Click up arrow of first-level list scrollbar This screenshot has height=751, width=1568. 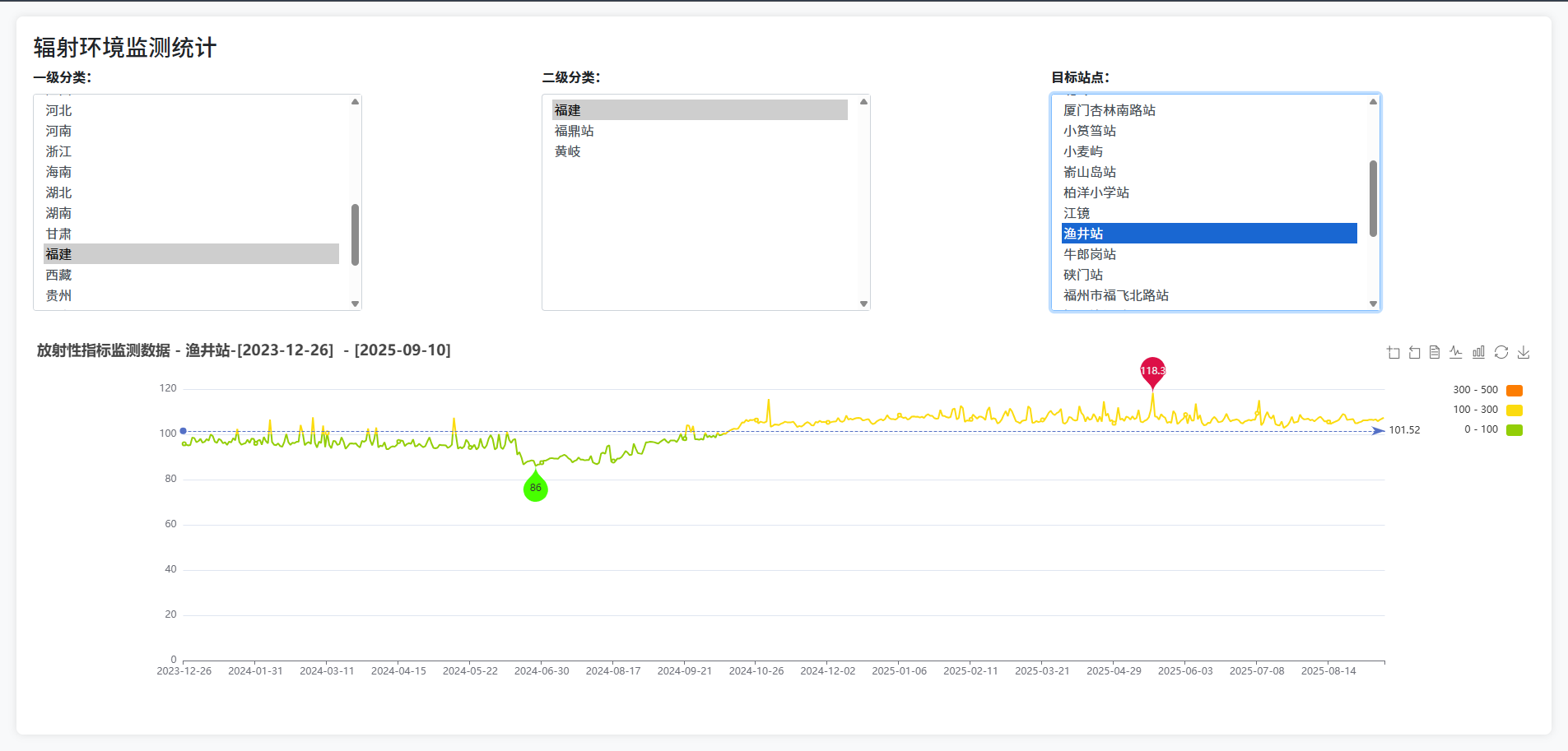click(x=355, y=102)
